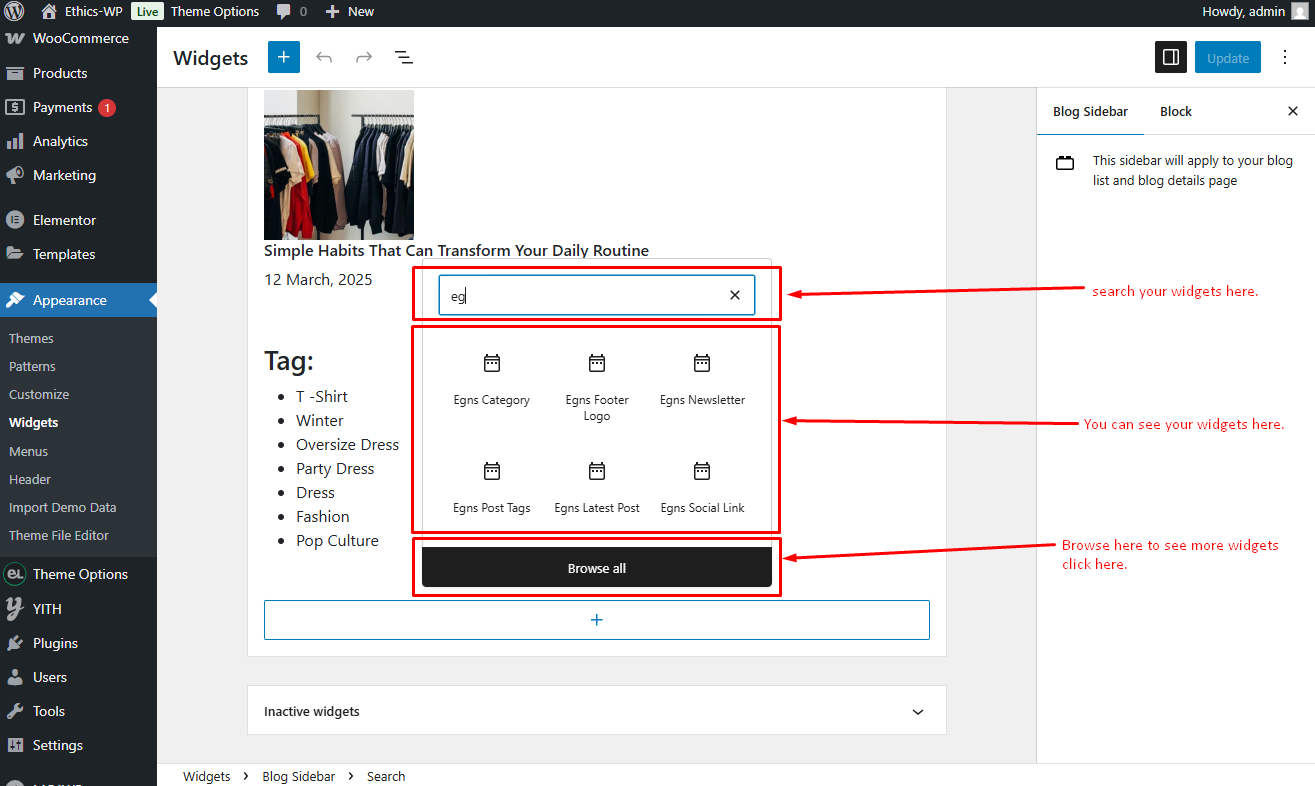
Task: Open Import Demo Data submenu
Action: point(62,507)
